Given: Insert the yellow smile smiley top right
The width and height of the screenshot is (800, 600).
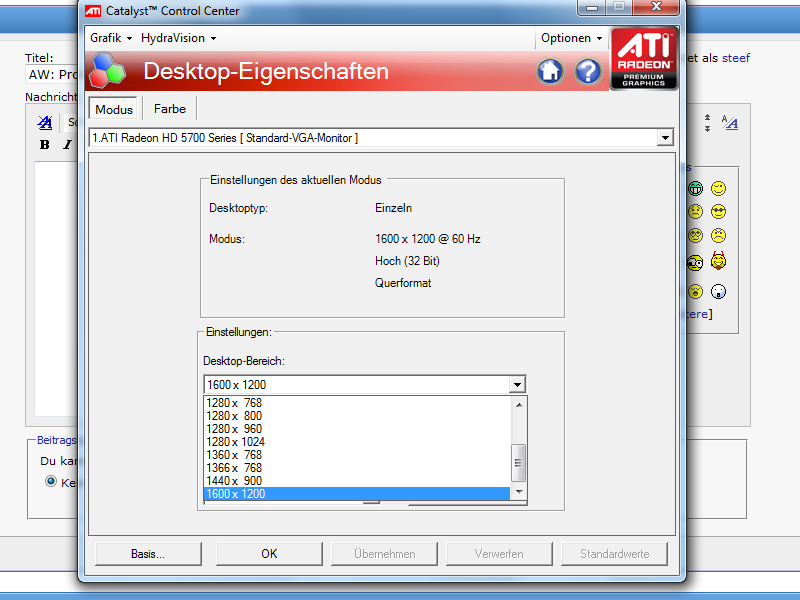Looking at the screenshot, I should pos(718,189).
